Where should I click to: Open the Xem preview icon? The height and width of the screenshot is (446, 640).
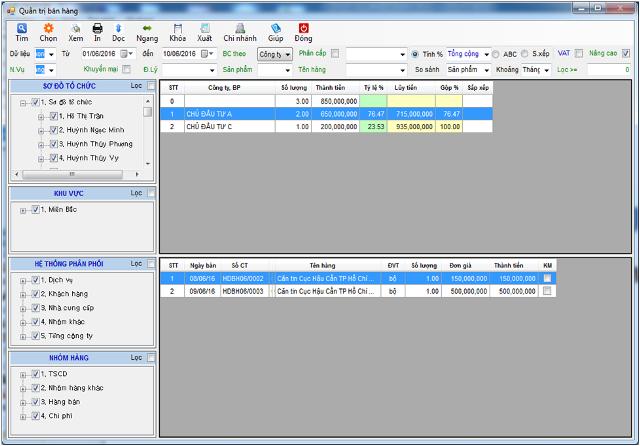click(x=76, y=28)
